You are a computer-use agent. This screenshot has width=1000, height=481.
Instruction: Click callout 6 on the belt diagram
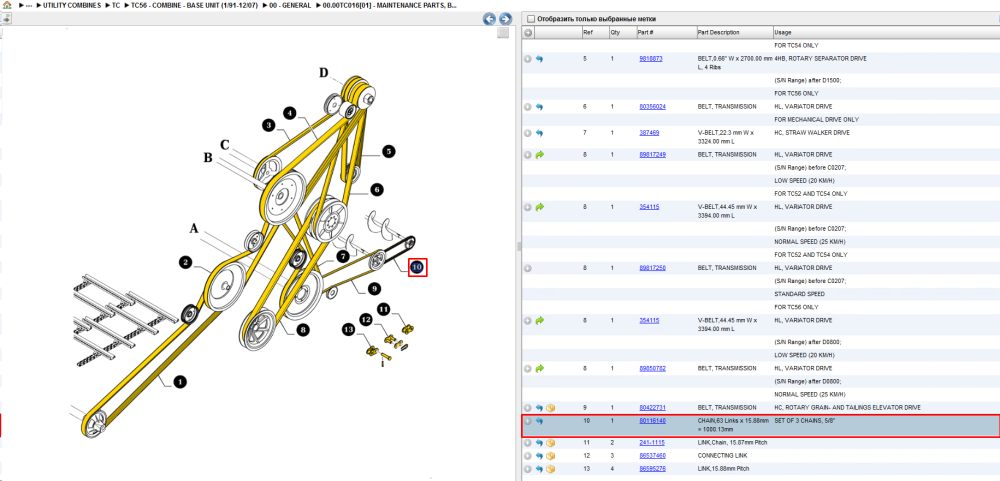pos(376,189)
